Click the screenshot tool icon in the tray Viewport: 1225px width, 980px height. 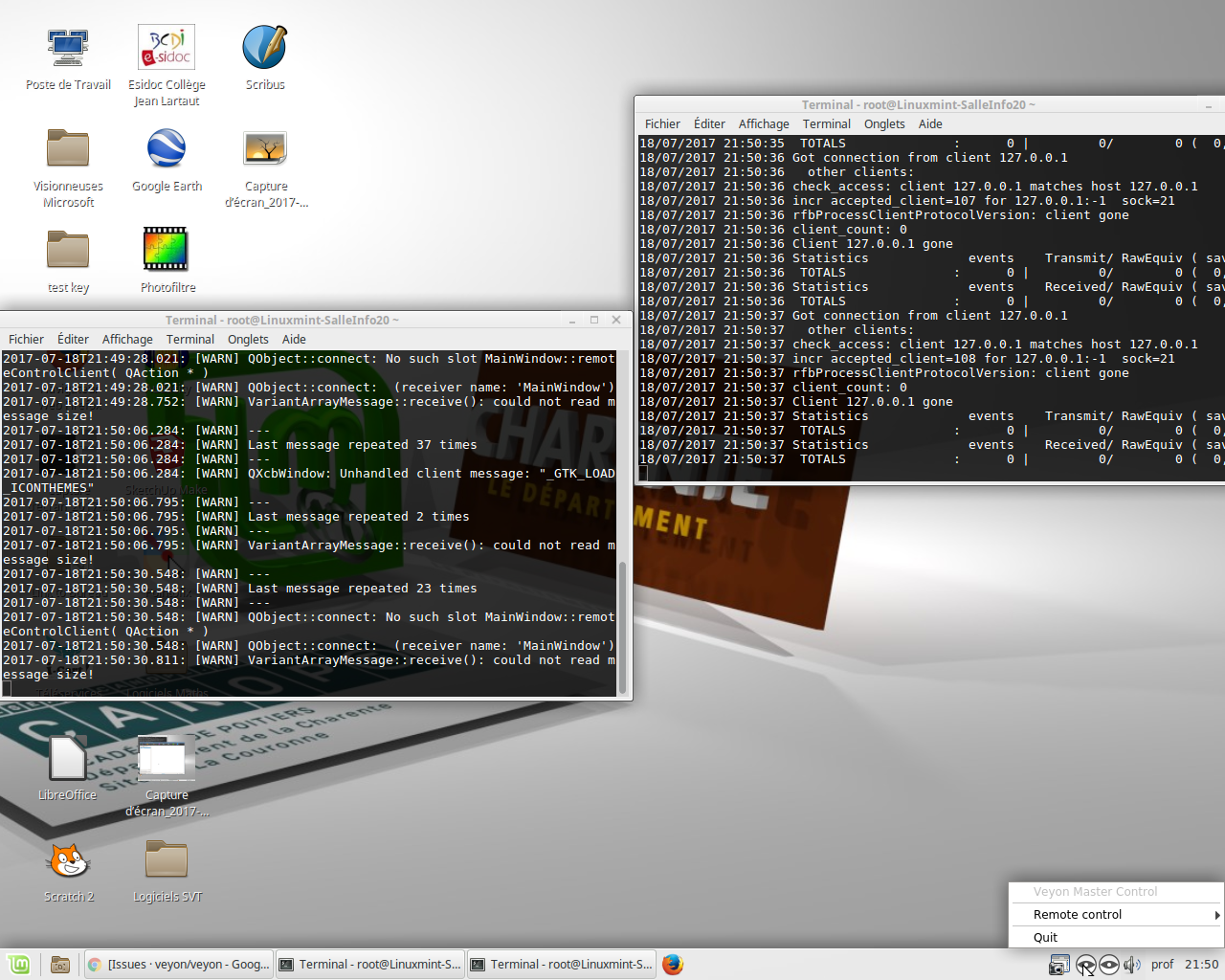tap(1059, 965)
